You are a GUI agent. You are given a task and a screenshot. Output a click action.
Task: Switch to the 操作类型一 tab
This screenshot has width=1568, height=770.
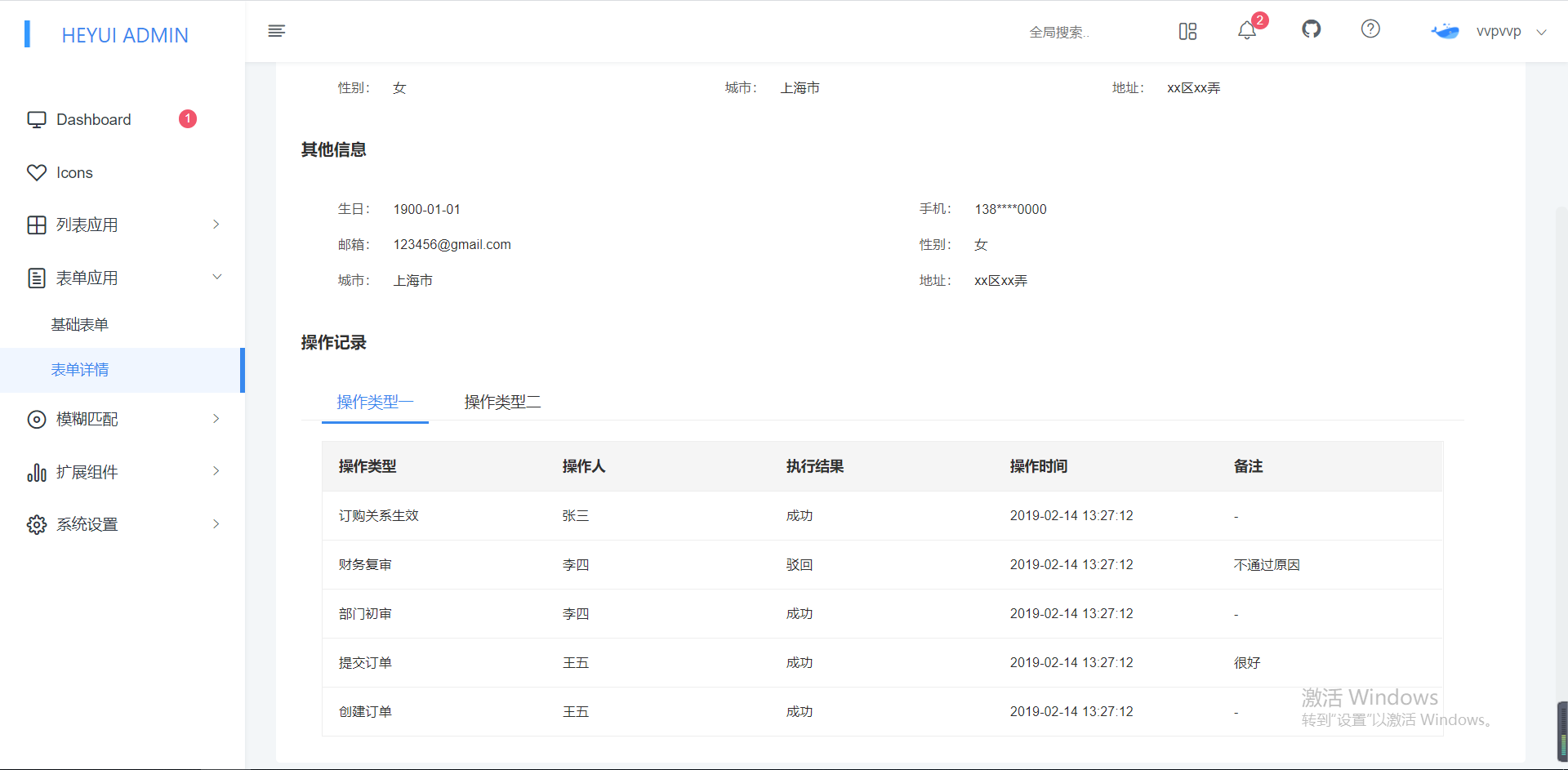375,402
